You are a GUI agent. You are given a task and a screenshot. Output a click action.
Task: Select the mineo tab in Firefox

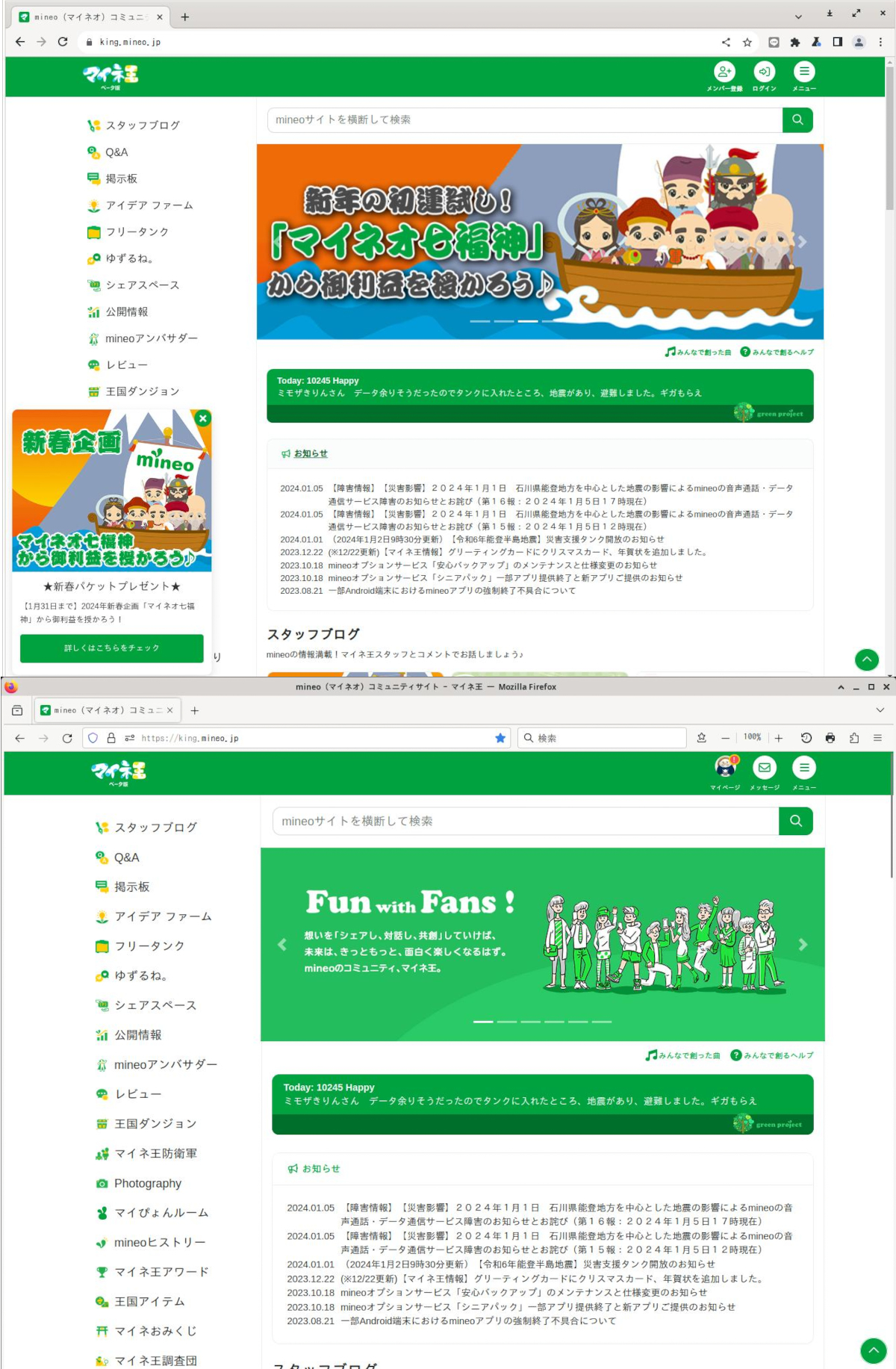point(107,710)
